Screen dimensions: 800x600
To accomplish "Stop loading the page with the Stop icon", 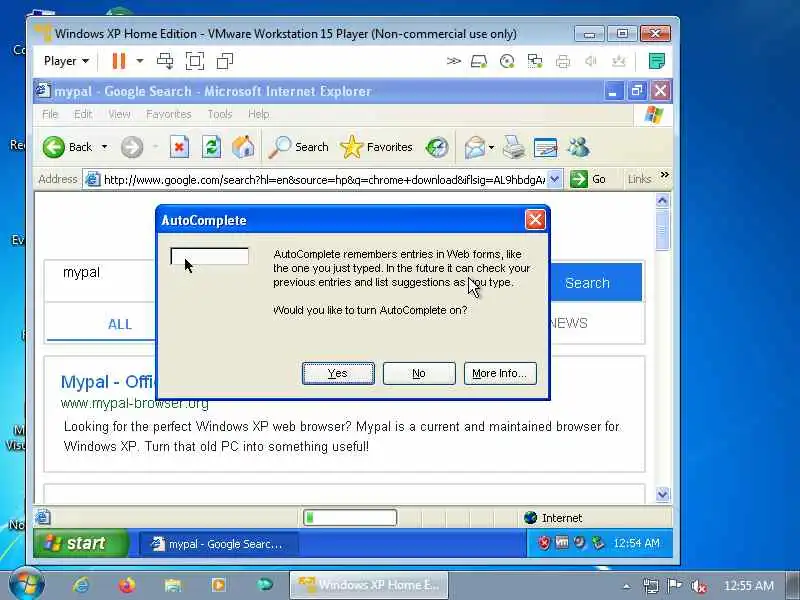I will (179, 147).
